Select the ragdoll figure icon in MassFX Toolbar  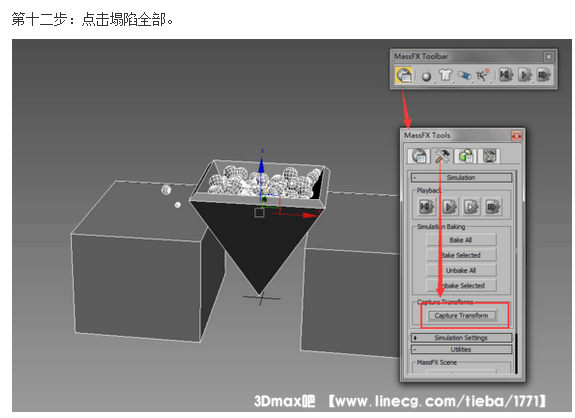(483, 75)
